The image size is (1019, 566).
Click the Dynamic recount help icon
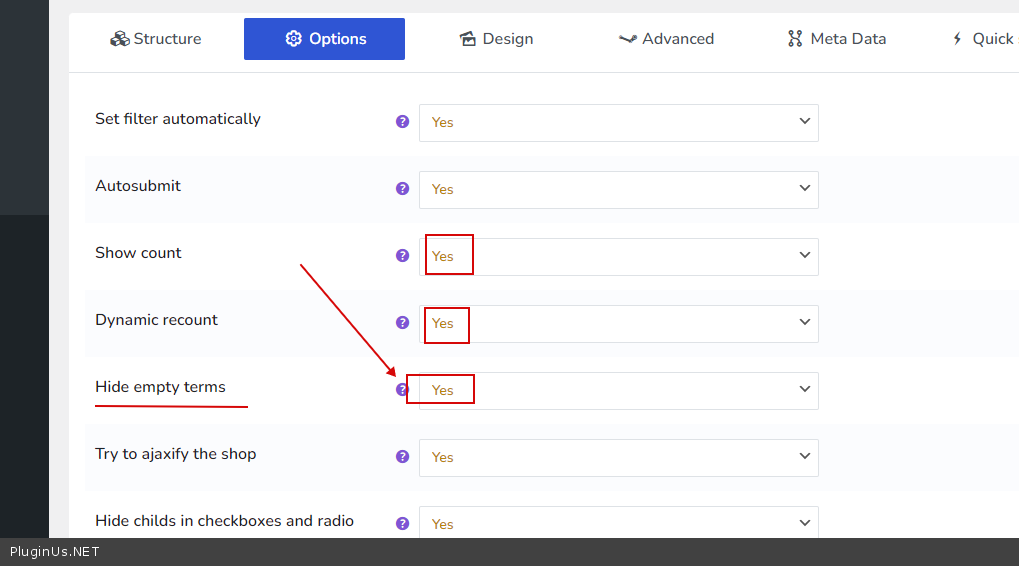402,323
